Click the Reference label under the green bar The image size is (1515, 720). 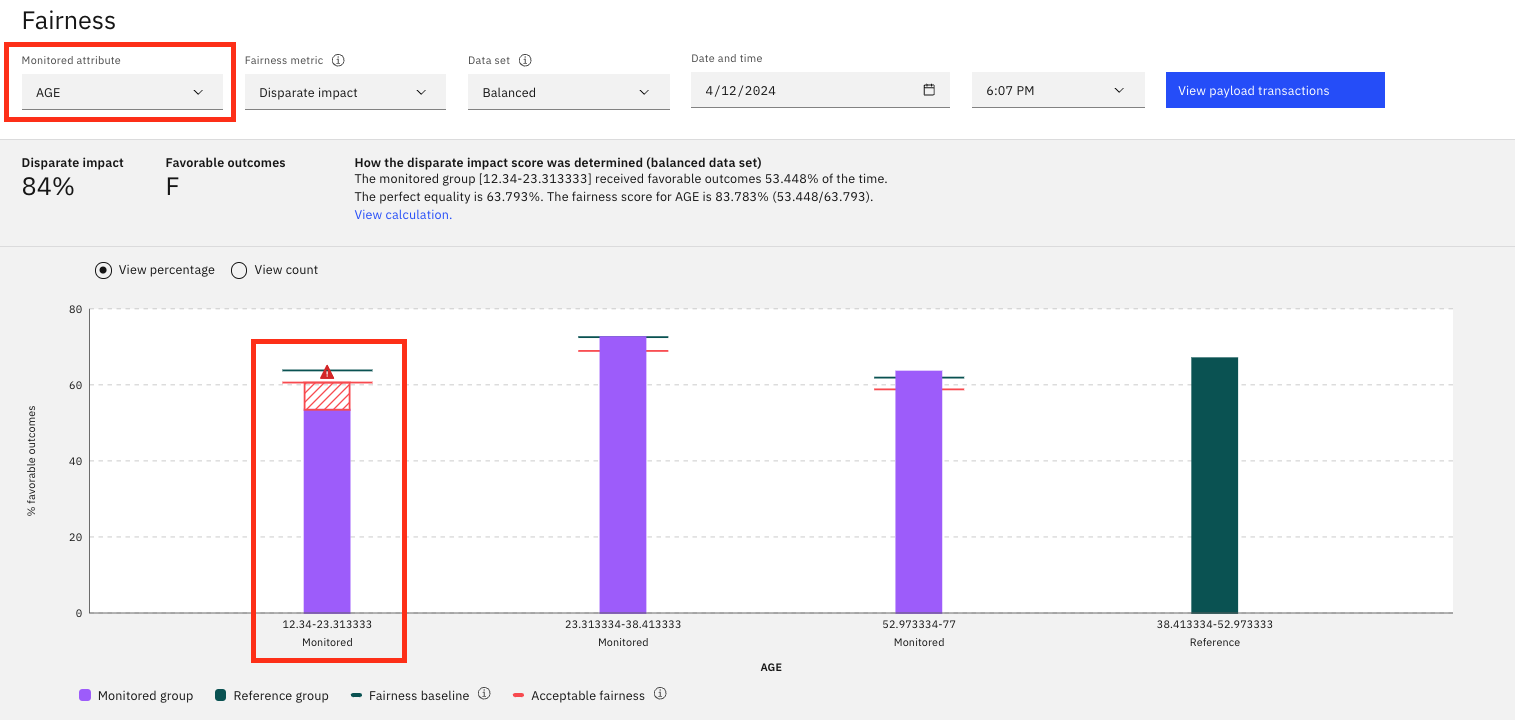point(1215,643)
